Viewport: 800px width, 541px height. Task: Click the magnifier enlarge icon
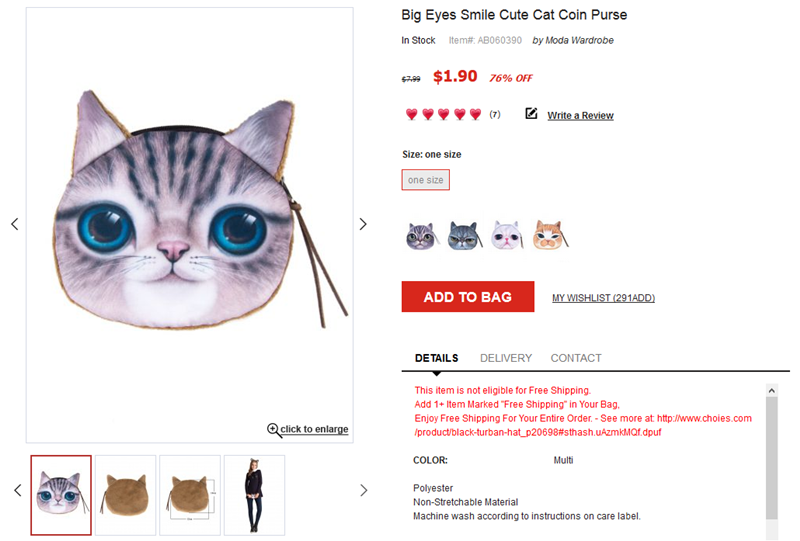273,429
